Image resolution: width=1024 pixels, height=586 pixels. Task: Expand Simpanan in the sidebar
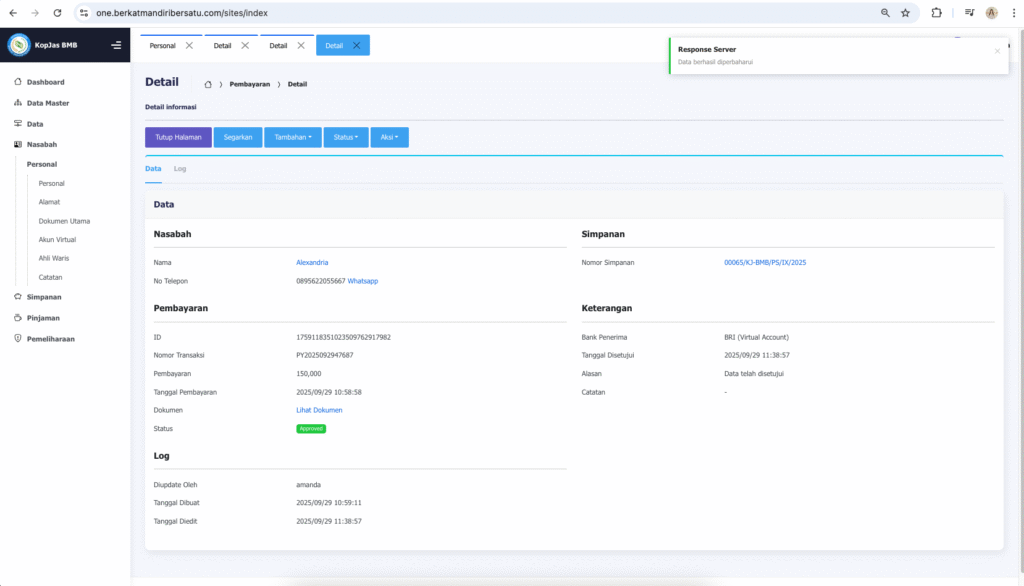[44, 297]
